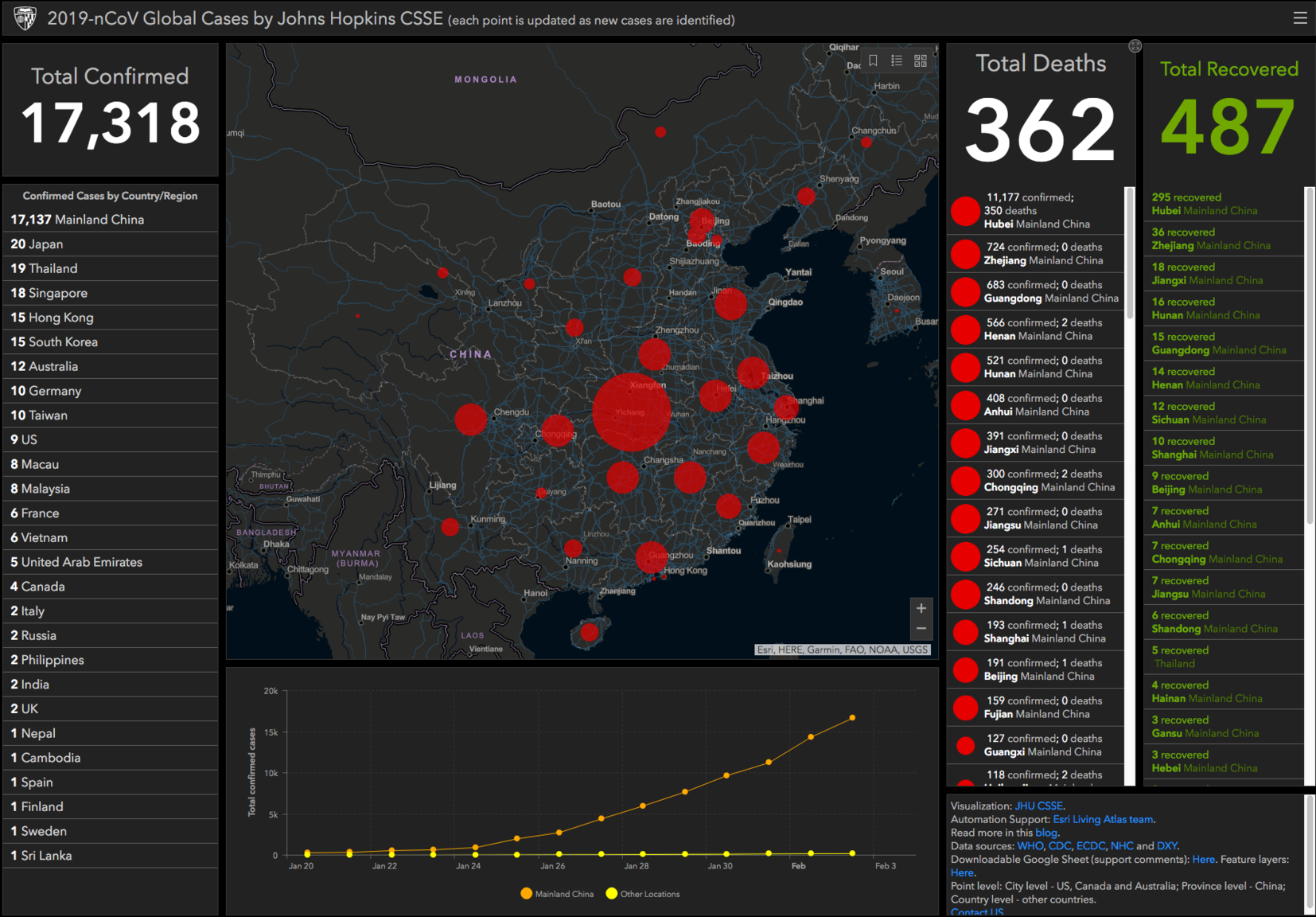Select '18 Singapore' in country list
1316x917 pixels.
[110, 293]
